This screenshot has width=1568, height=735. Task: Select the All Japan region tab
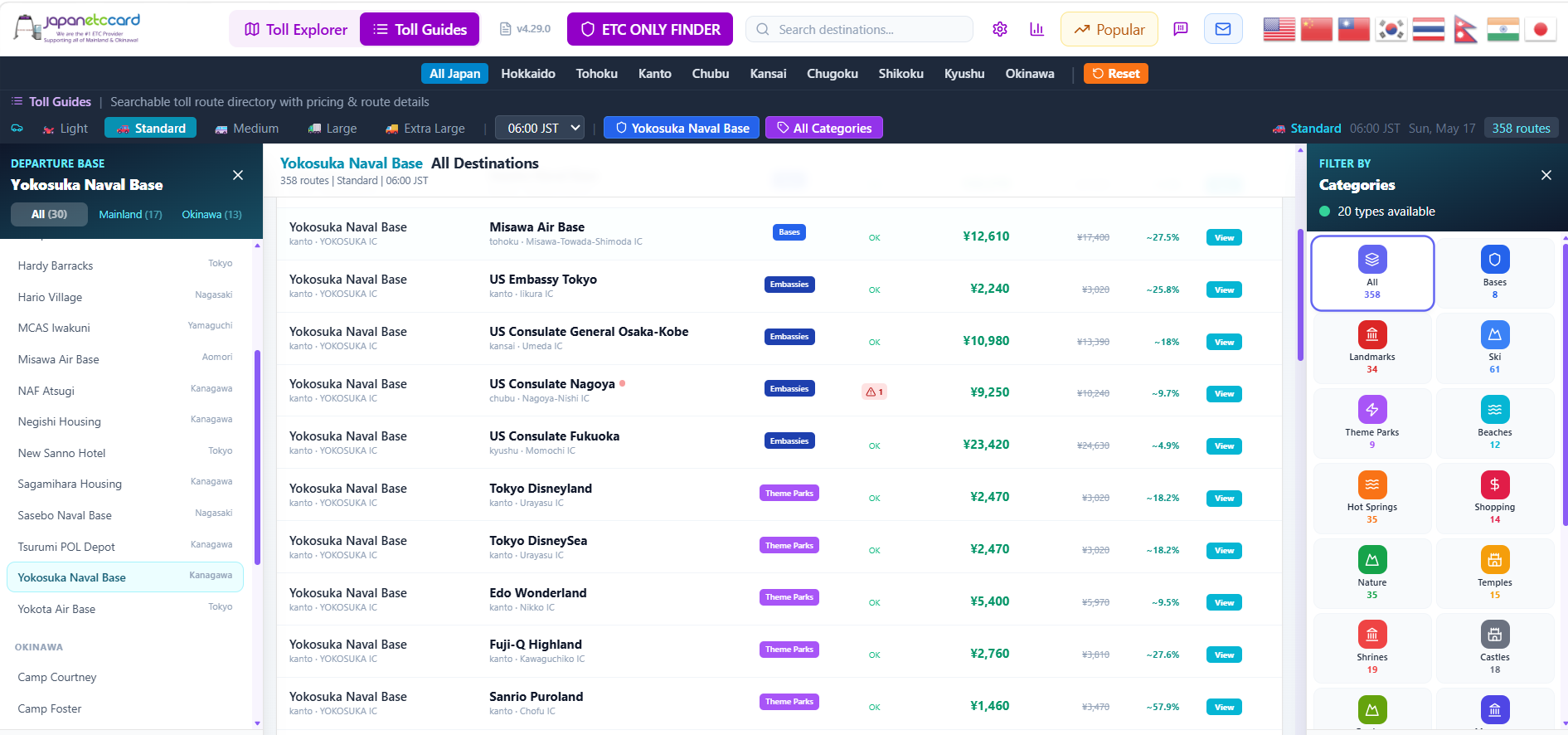454,74
